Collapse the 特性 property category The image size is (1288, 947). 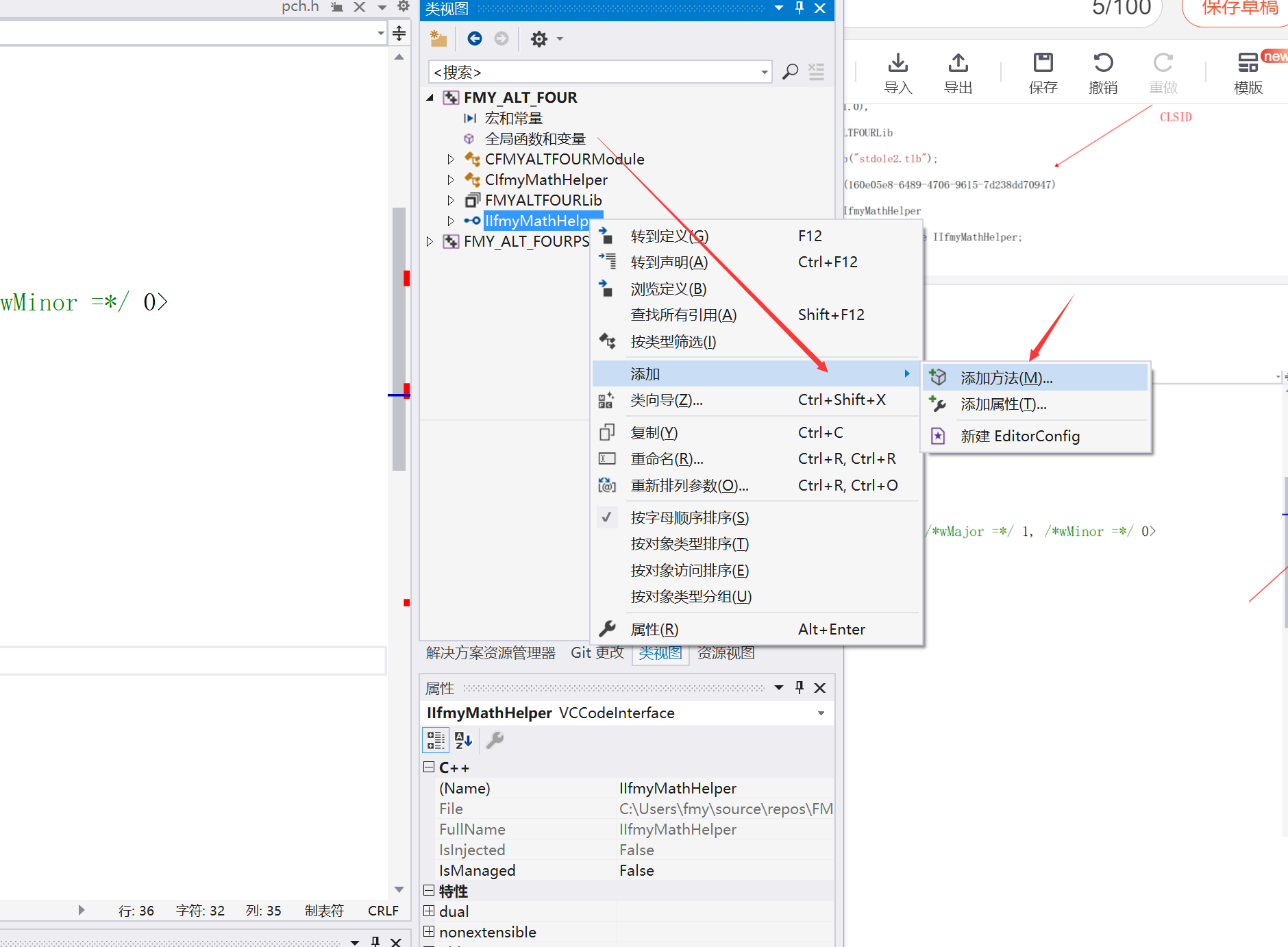coord(429,891)
